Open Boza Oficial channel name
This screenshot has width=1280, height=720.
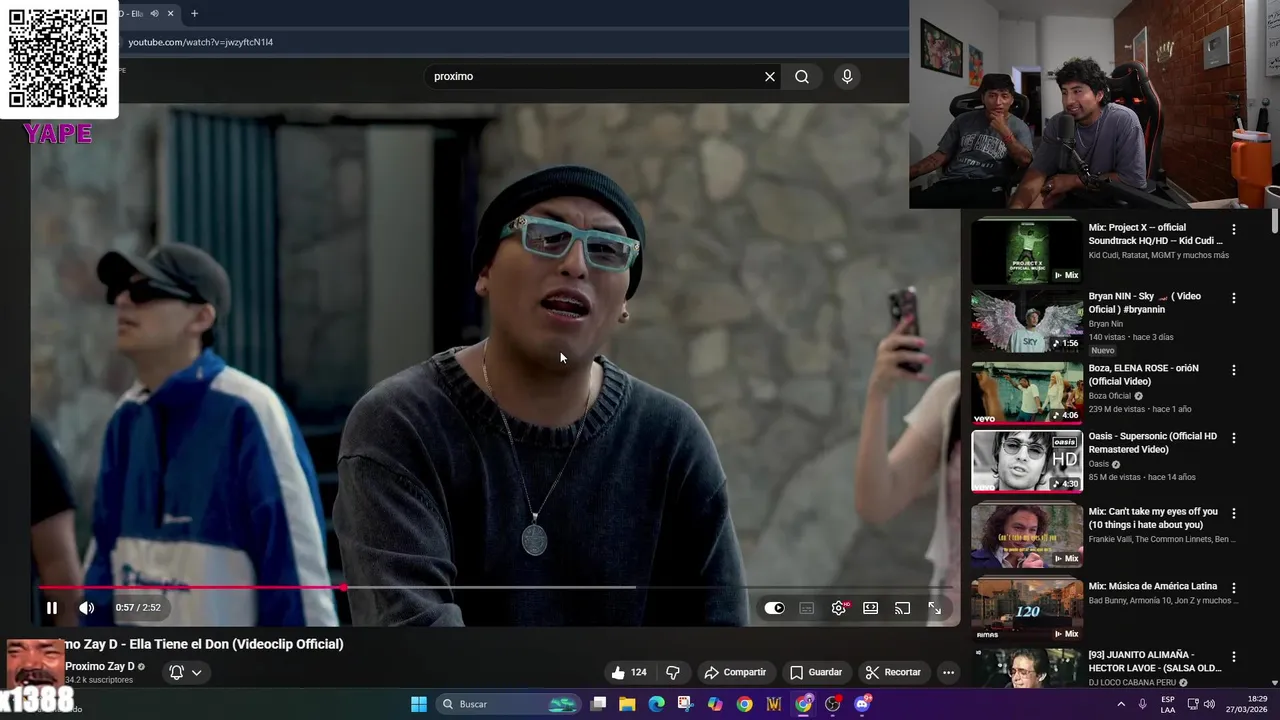click(1110, 396)
